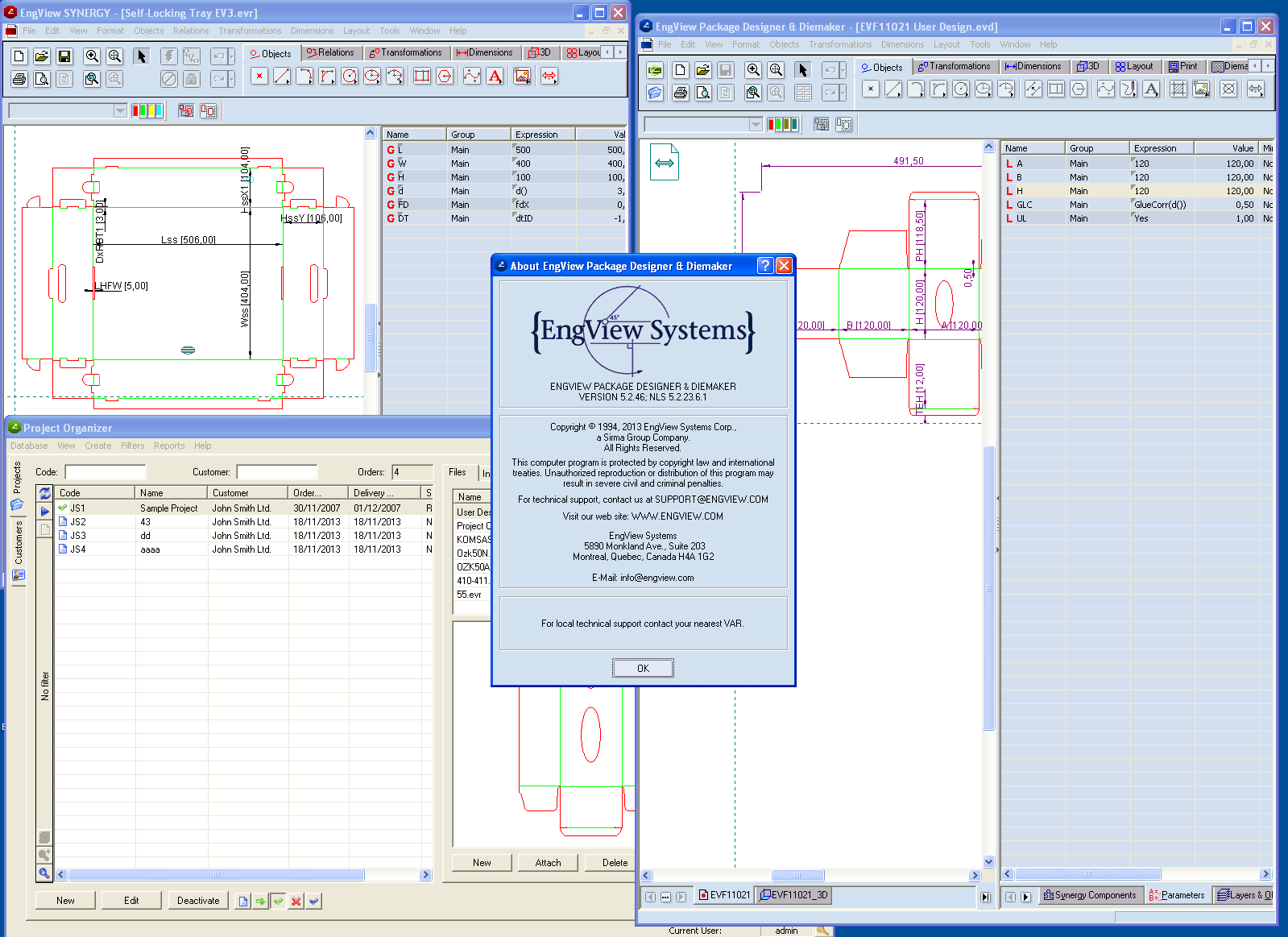Click the Edit button in Project Organizer
The height and width of the screenshot is (937, 1288).
131,901
